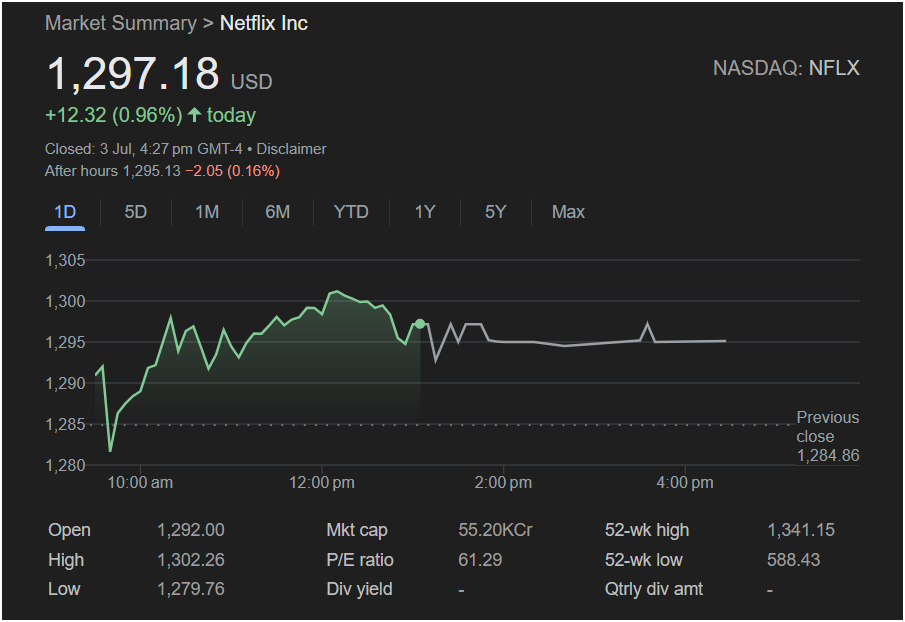Open the 1M chart range

[207, 212]
